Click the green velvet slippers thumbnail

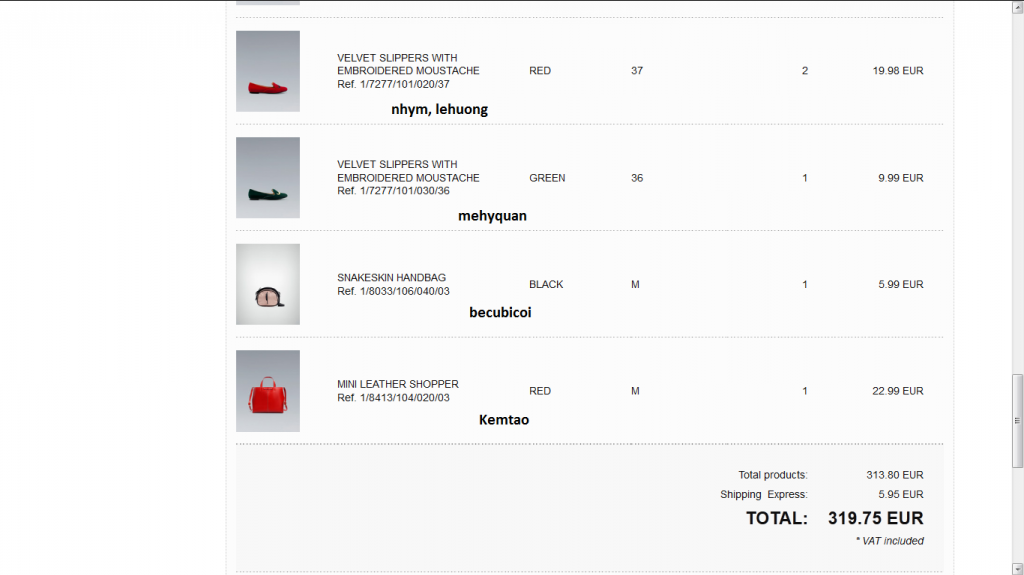(x=267, y=177)
